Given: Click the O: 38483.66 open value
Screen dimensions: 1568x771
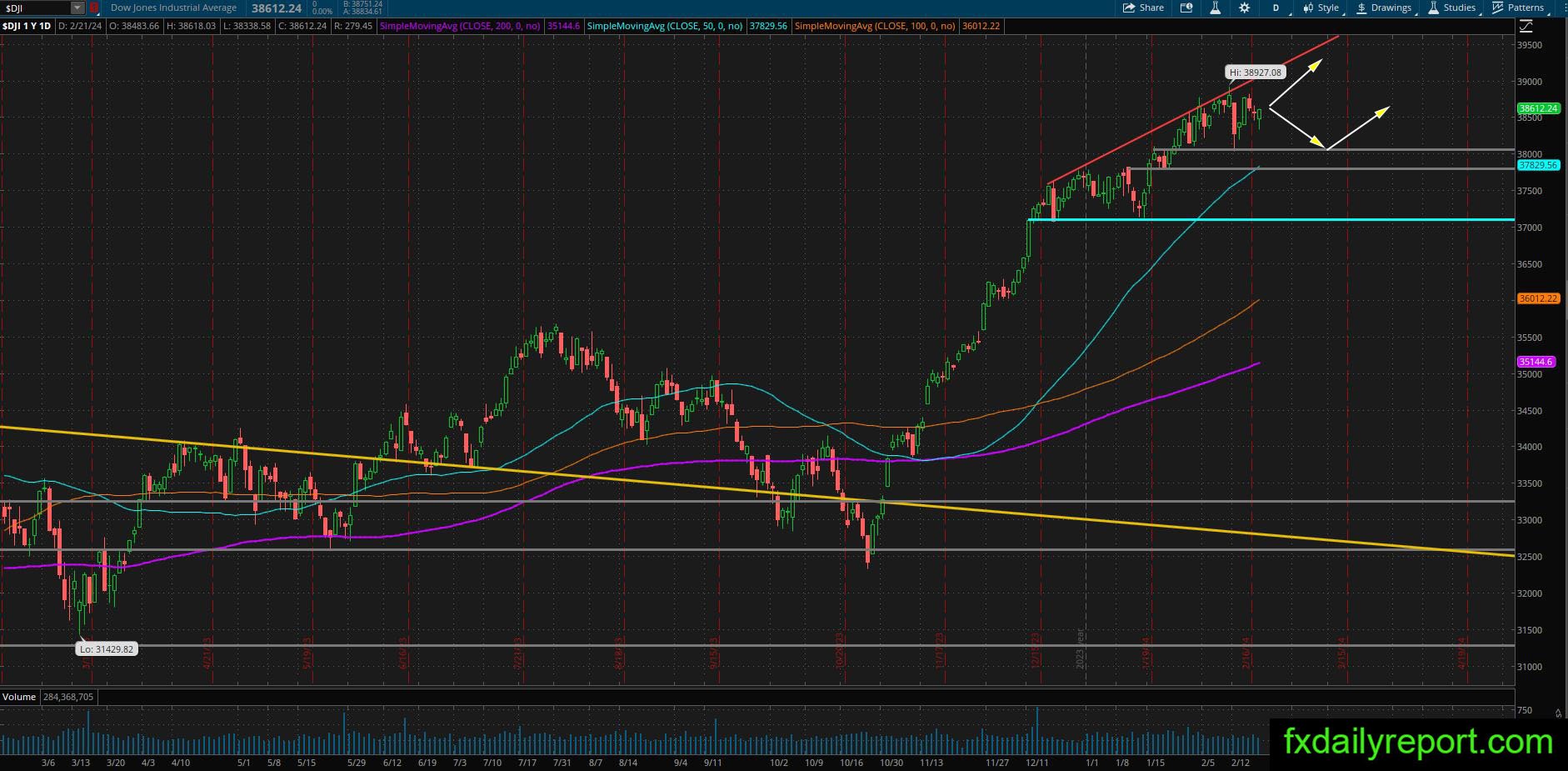Looking at the screenshot, I should [x=134, y=26].
